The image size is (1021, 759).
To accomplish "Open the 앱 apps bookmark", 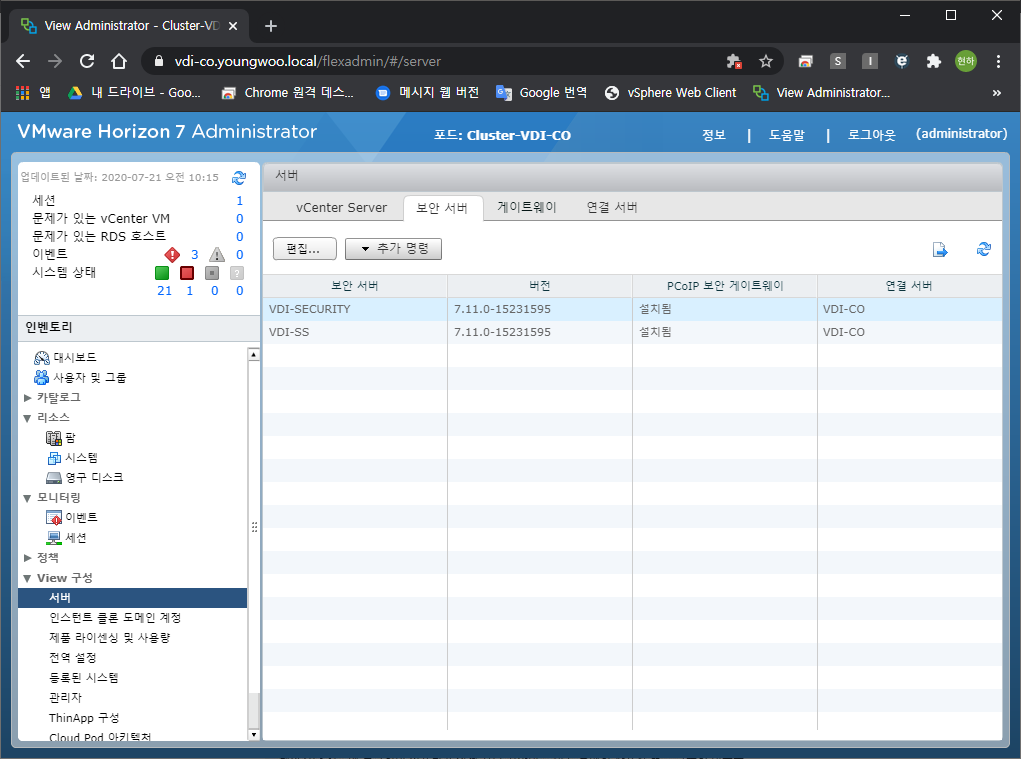I will [x=33, y=92].
